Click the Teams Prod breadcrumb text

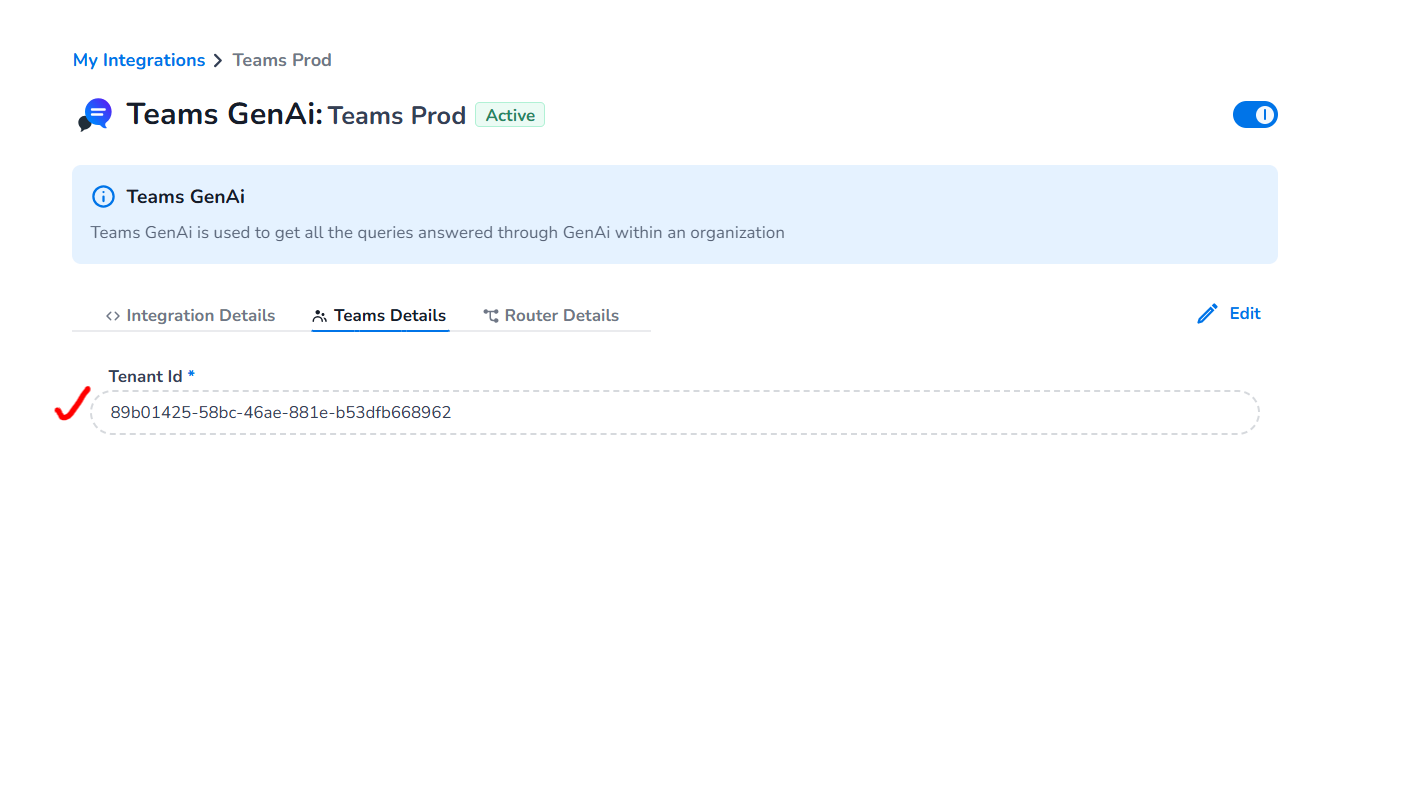pos(282,60)
